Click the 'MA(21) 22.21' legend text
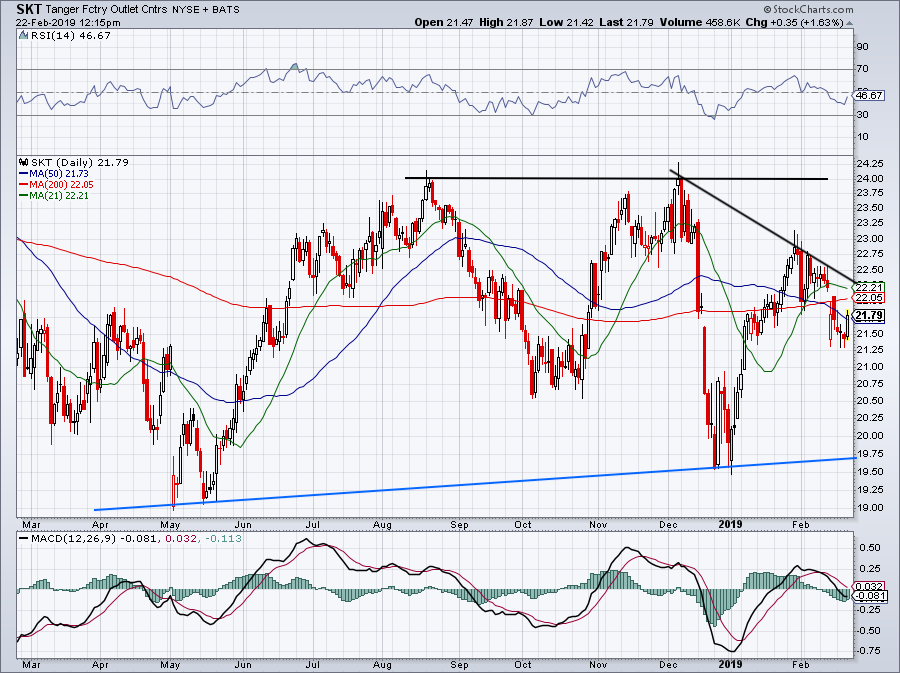Image resolution: width=900 pixels, height=673 pixels. coord(60,196)
